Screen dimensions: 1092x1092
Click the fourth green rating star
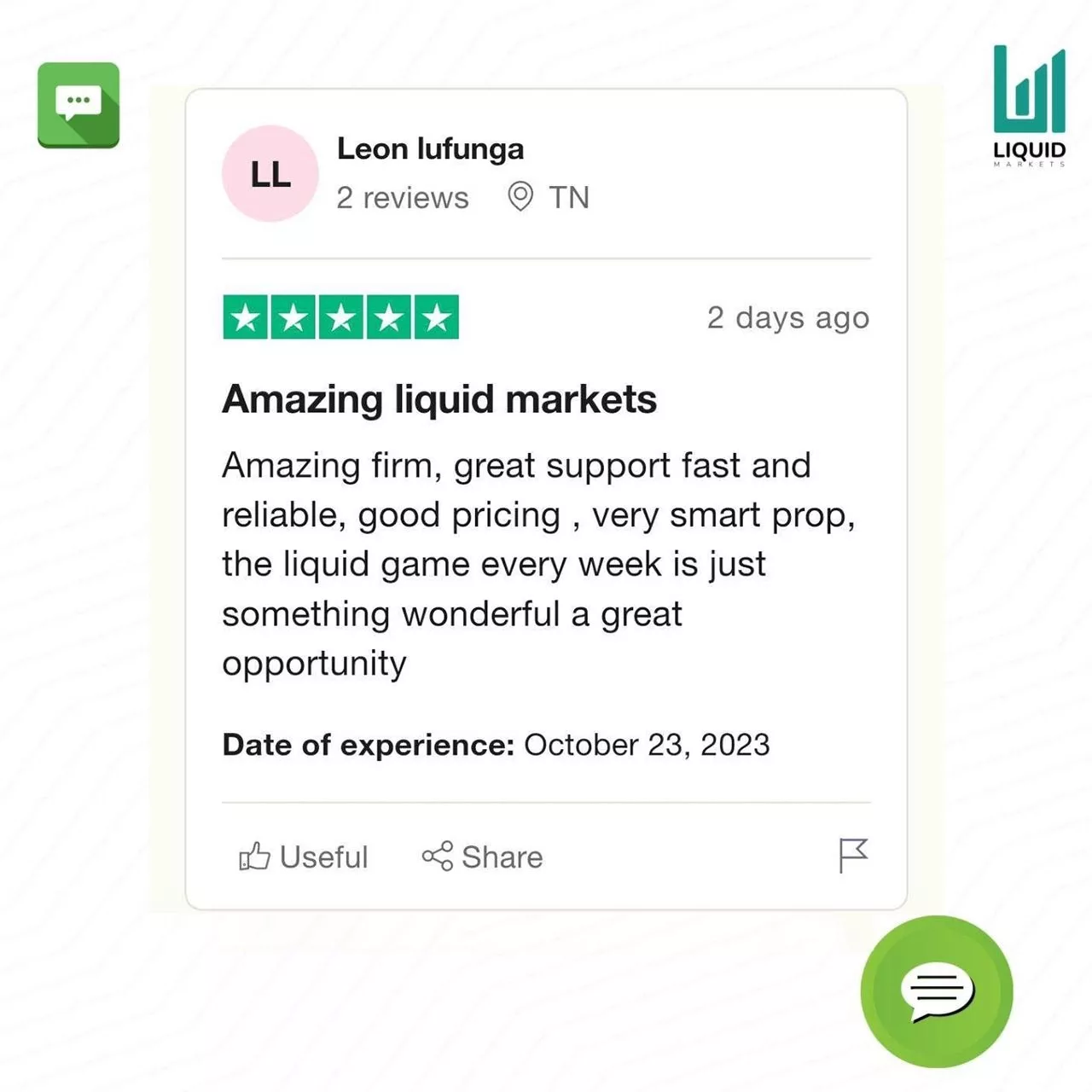point(389,317)
